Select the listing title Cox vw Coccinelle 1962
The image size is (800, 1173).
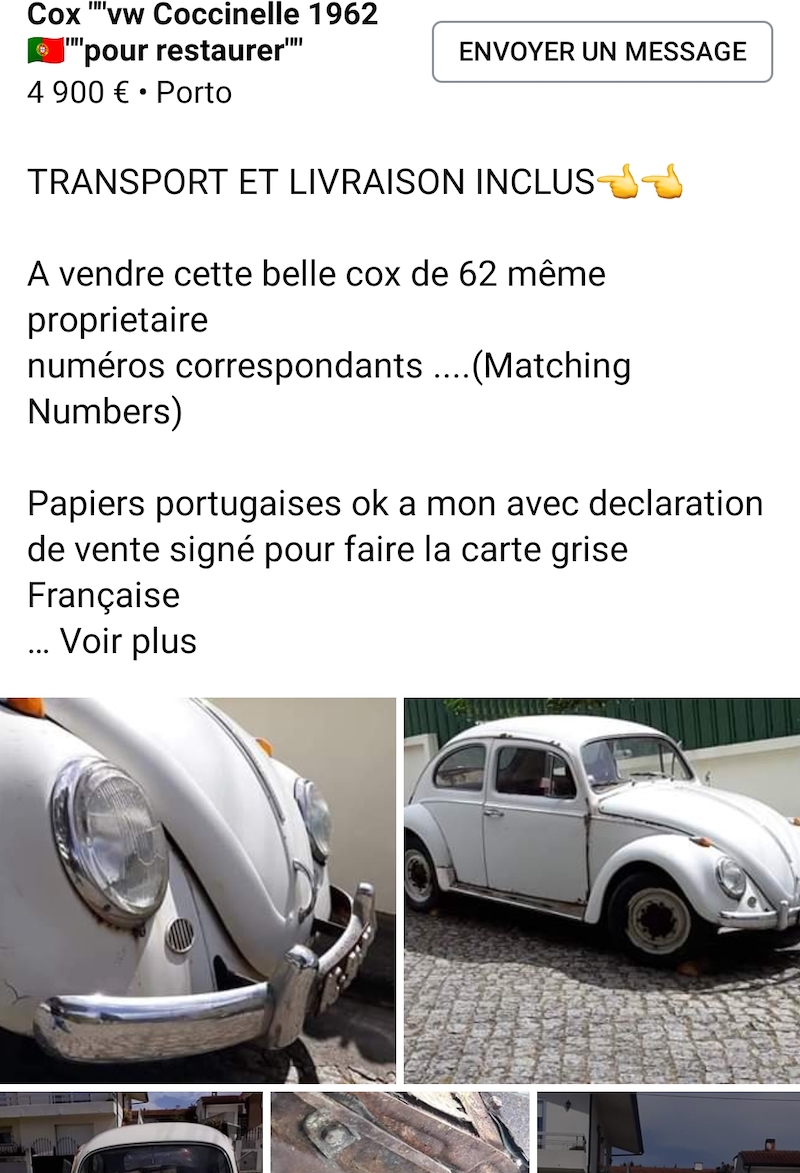point(203,14)
